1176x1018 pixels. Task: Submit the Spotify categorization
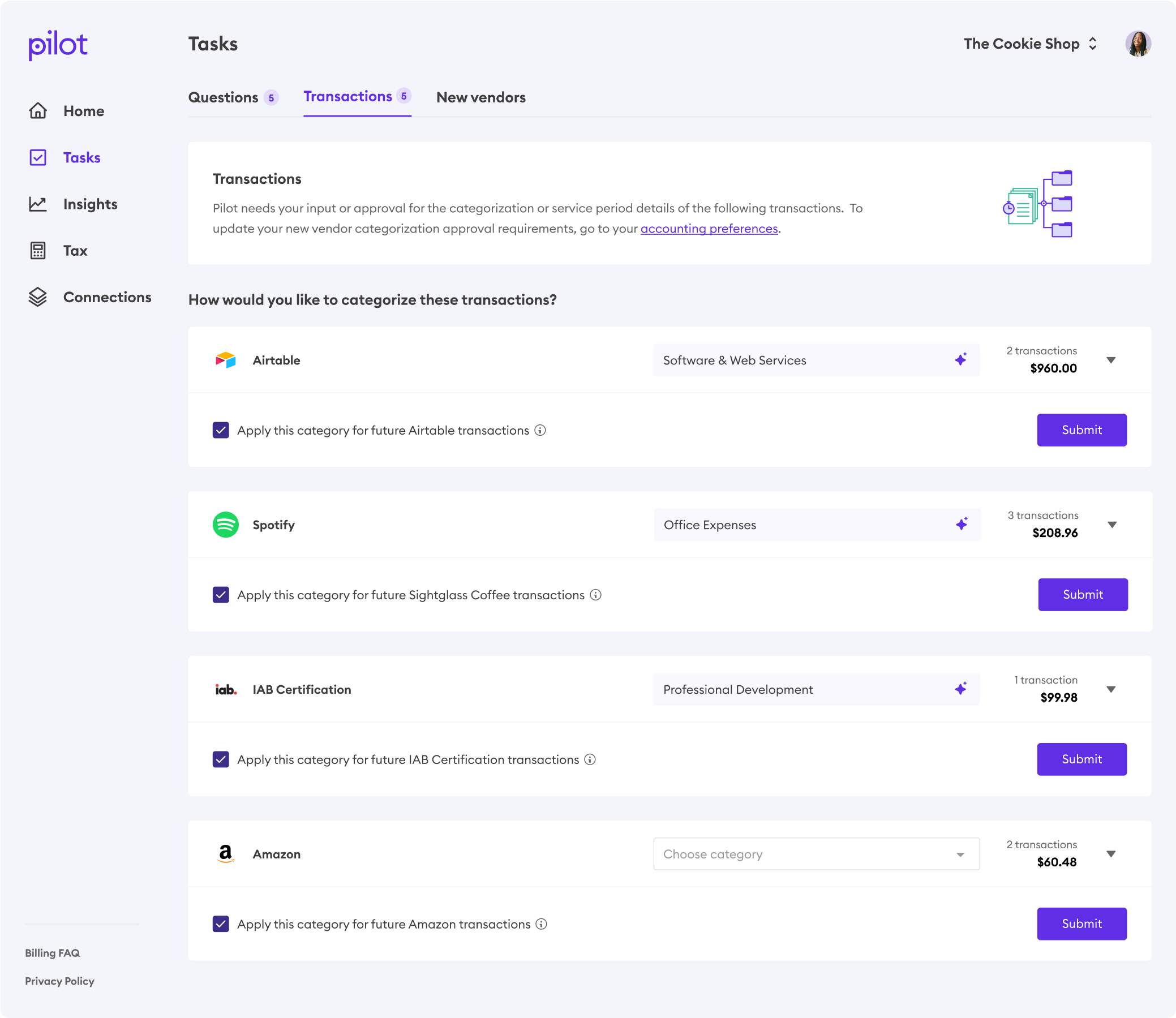[1083, 595]
